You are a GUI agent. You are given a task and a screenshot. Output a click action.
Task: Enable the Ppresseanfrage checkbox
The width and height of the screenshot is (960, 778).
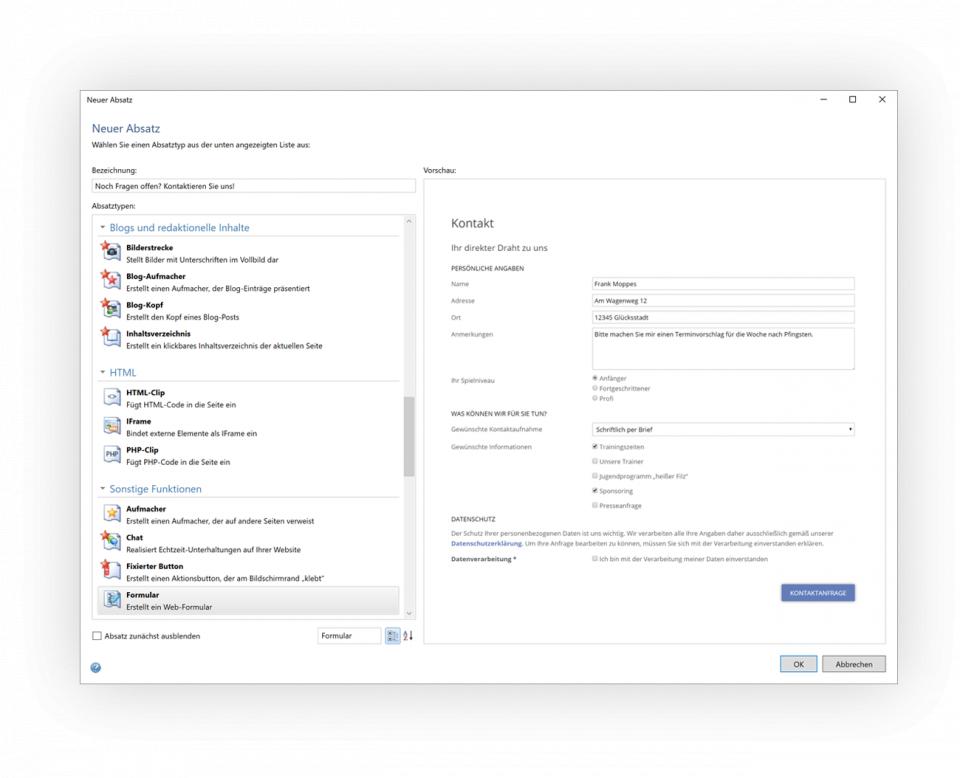click(x=593, y=506)
